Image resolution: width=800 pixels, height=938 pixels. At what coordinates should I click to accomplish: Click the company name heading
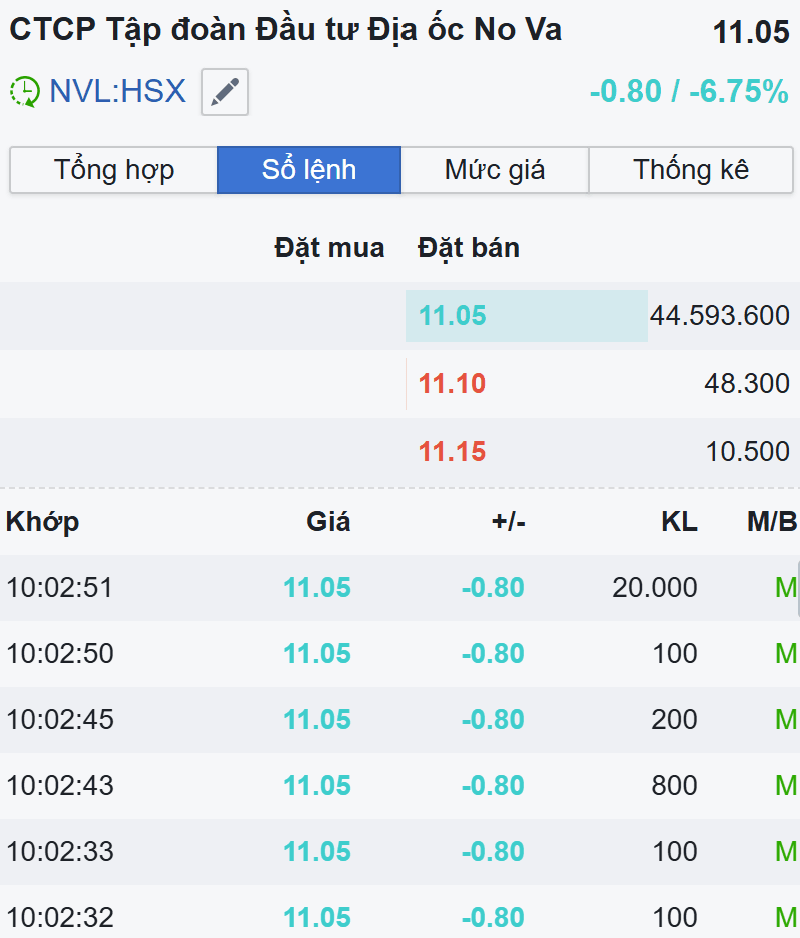285,30
